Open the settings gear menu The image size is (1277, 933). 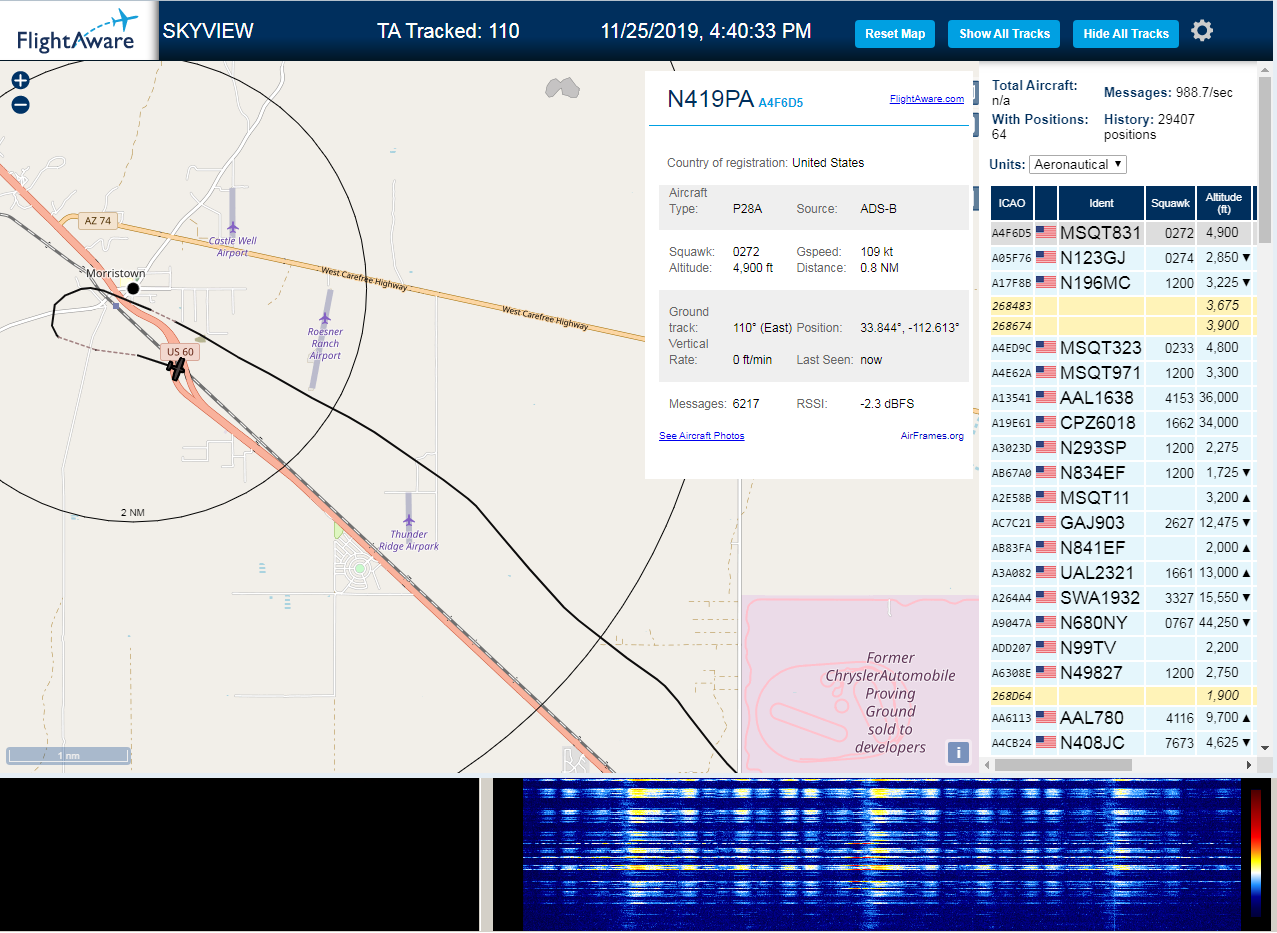[x=1202, y=31]
